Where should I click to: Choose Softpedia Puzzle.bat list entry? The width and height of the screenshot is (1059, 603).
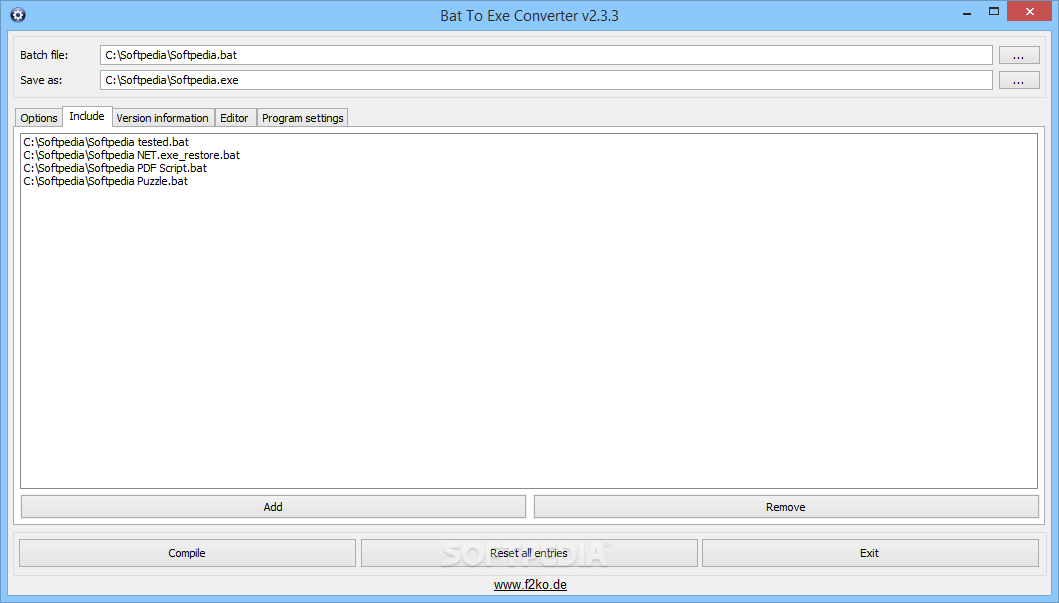click(105, 181)
